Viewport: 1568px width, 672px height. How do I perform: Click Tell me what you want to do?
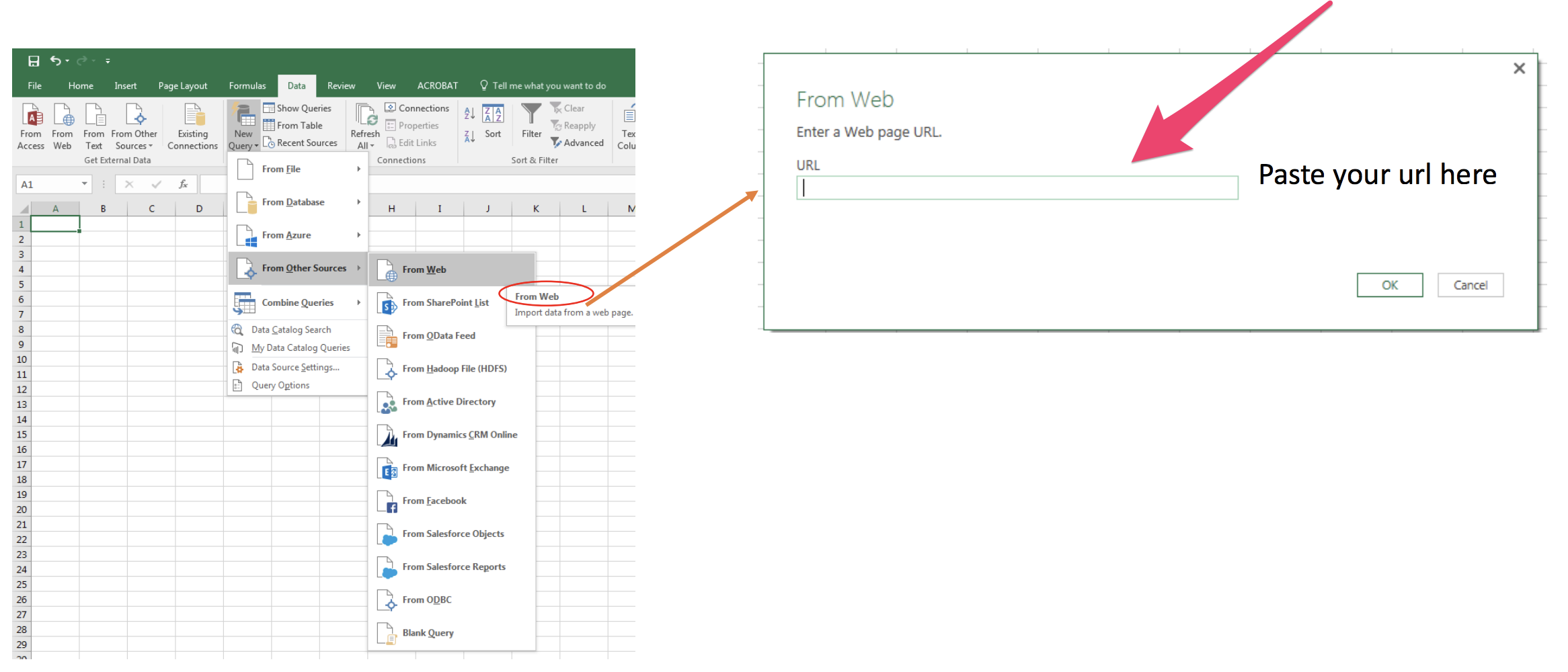point(543,86)
